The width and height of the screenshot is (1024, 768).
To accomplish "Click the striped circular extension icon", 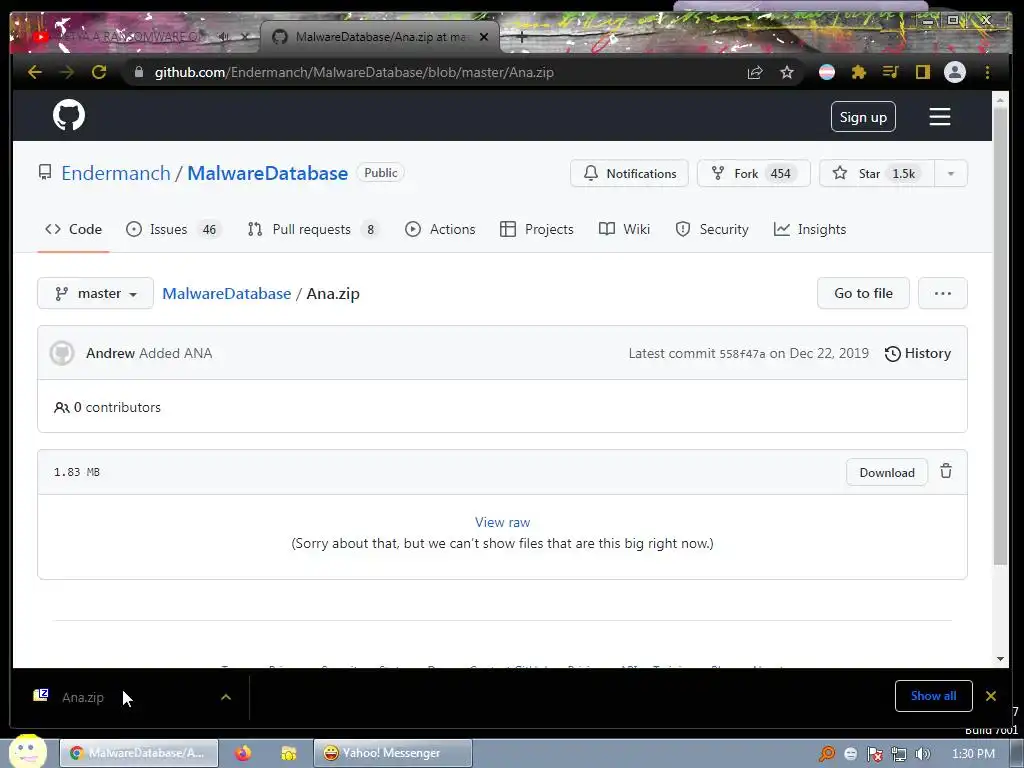I will click(x=827, y=72).
